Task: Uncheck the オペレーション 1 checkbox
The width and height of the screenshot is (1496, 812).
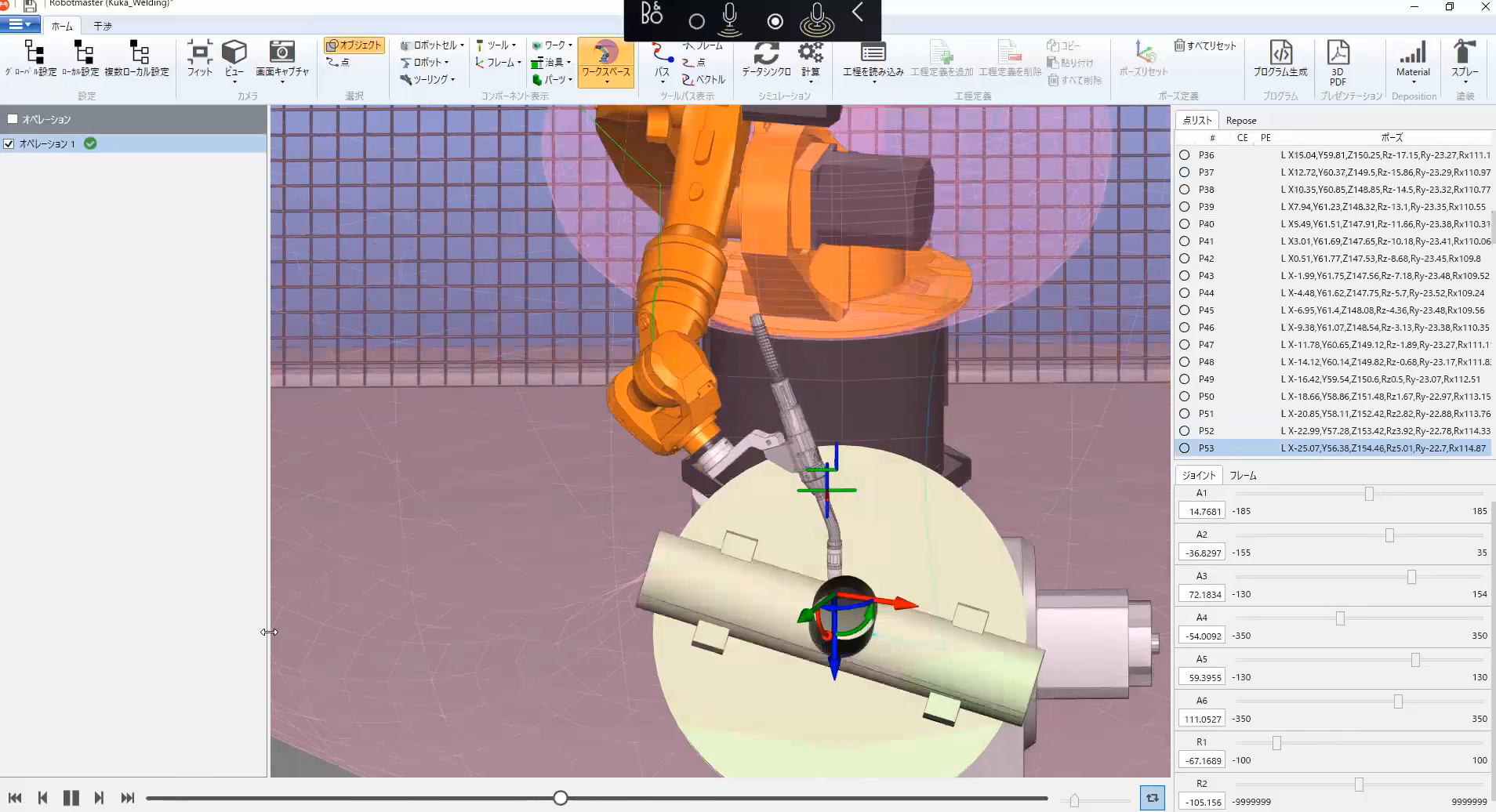Action: (x=9, y=143)
